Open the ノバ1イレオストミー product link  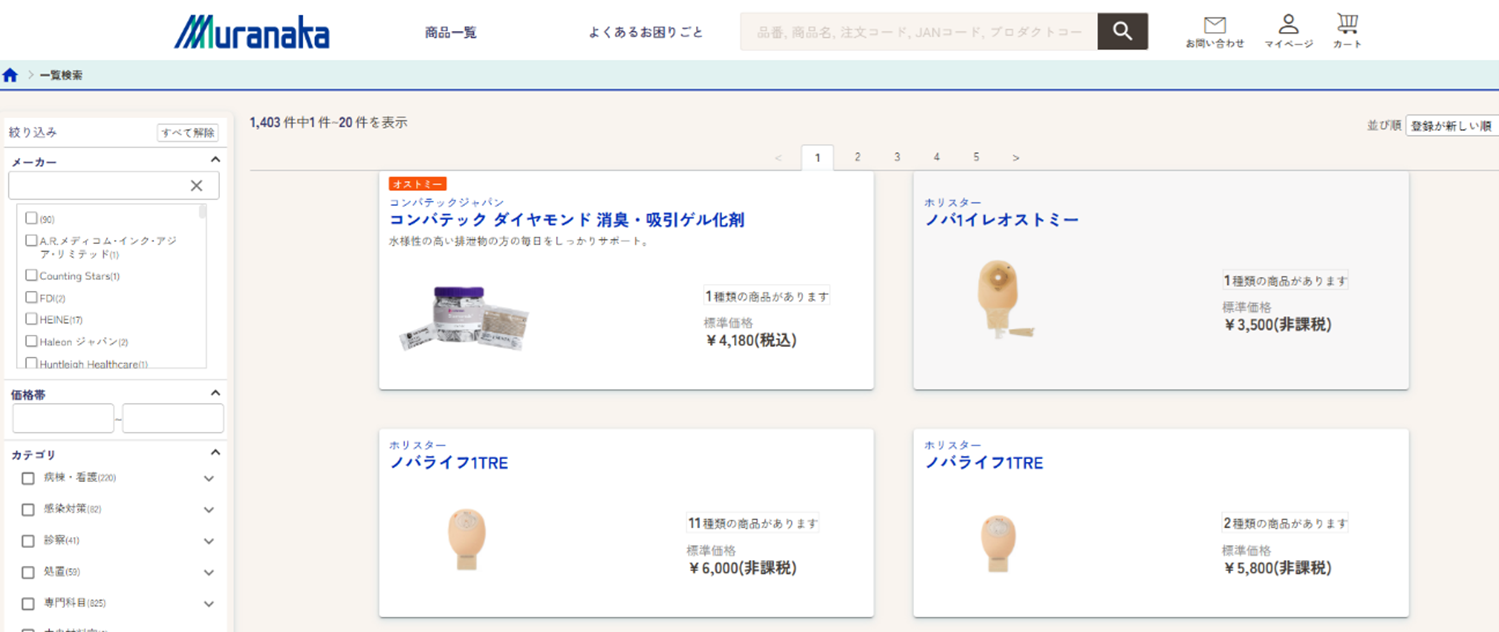pyautogui.click(x=1001, y=219)
